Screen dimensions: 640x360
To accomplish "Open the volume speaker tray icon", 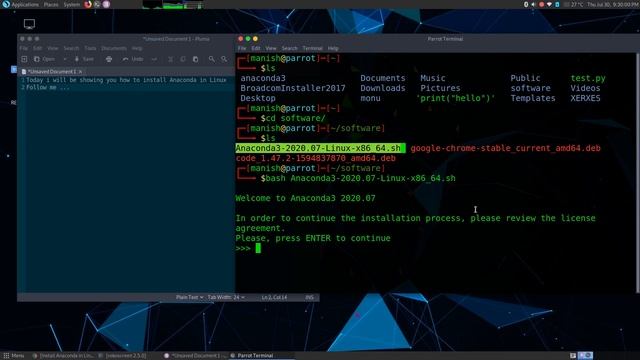I will coord(533,4).
